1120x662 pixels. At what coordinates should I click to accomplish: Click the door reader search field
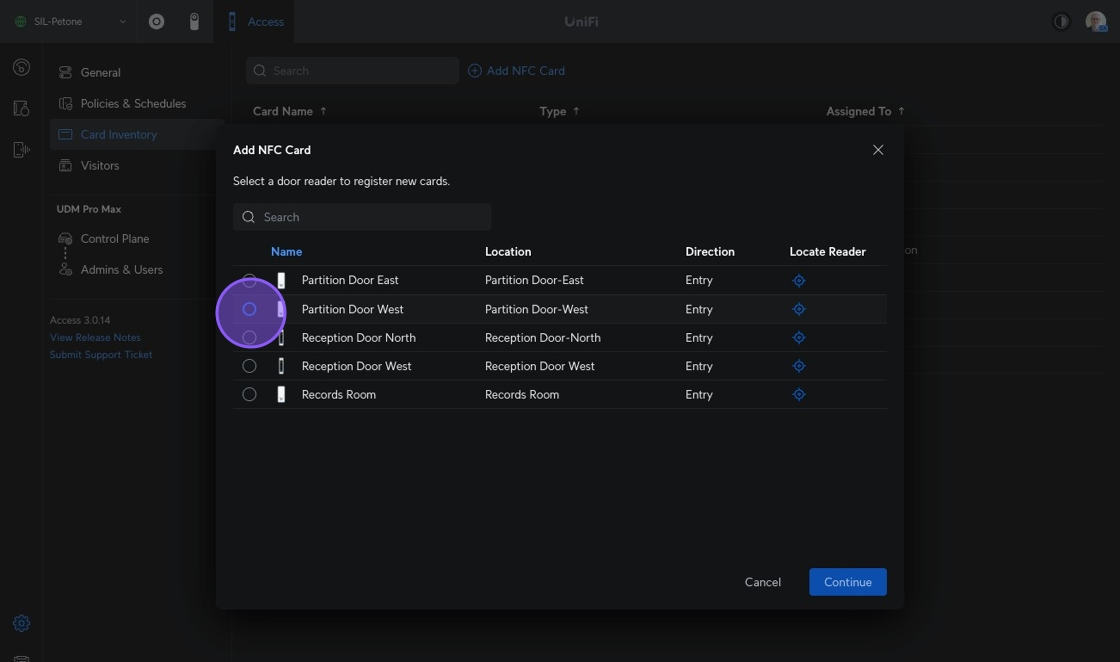click(x=362, y=217)
